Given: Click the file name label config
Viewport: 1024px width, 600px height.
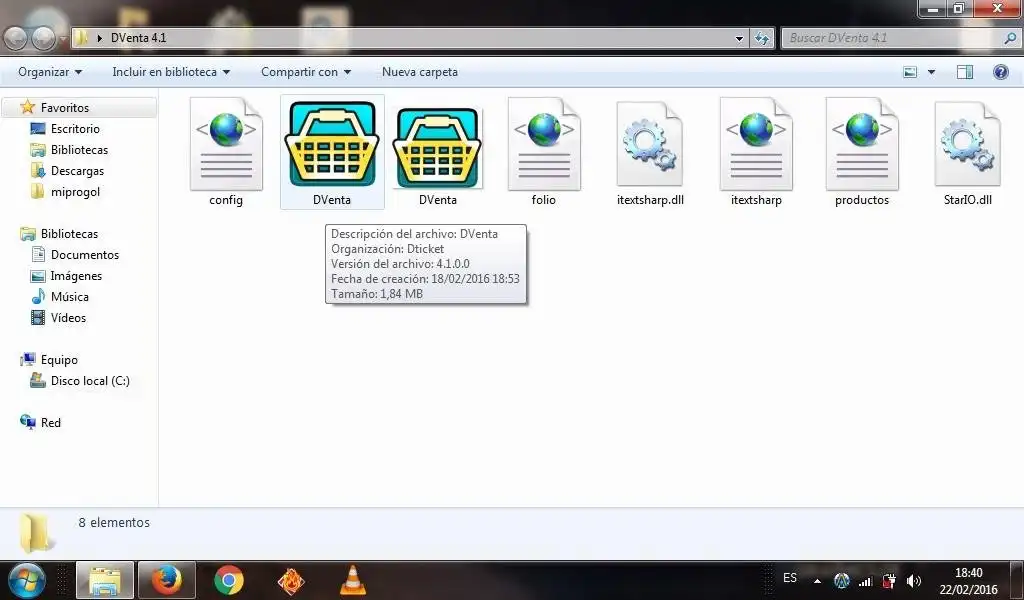Looking at the screenshot, I should [226, 200].
